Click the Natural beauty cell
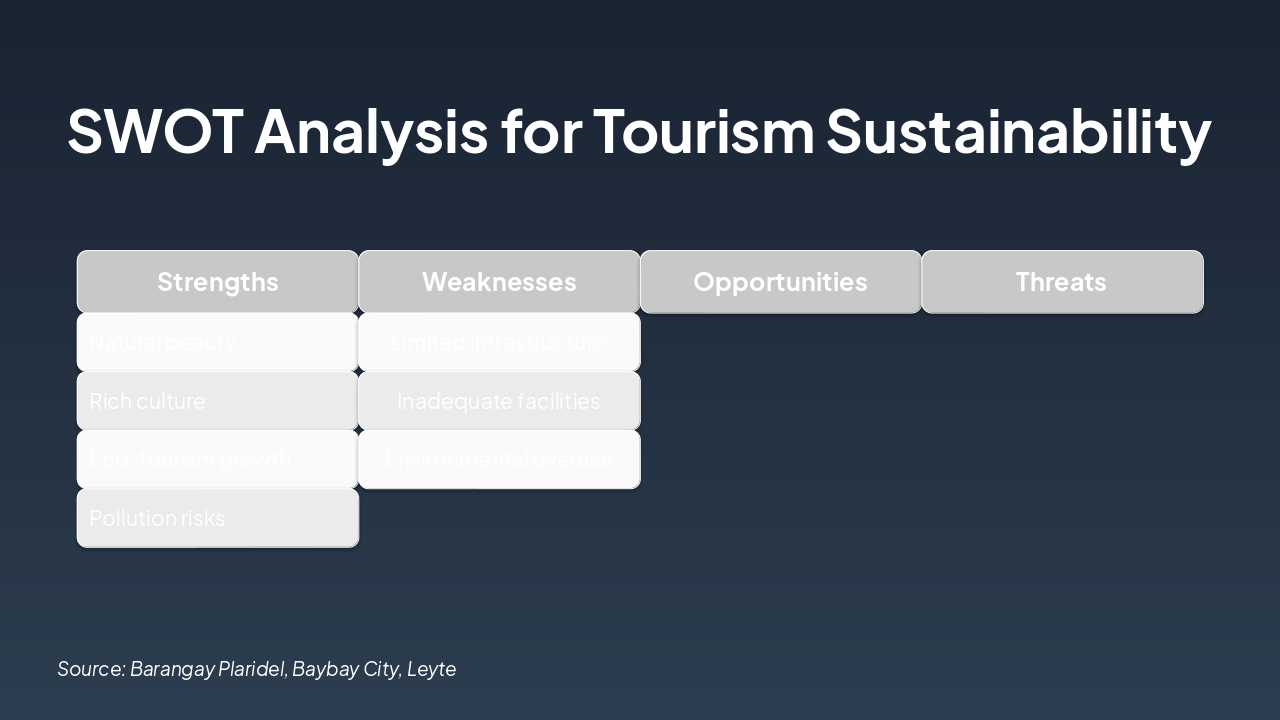The image size is (1280, 720). [x=217, y=342]
